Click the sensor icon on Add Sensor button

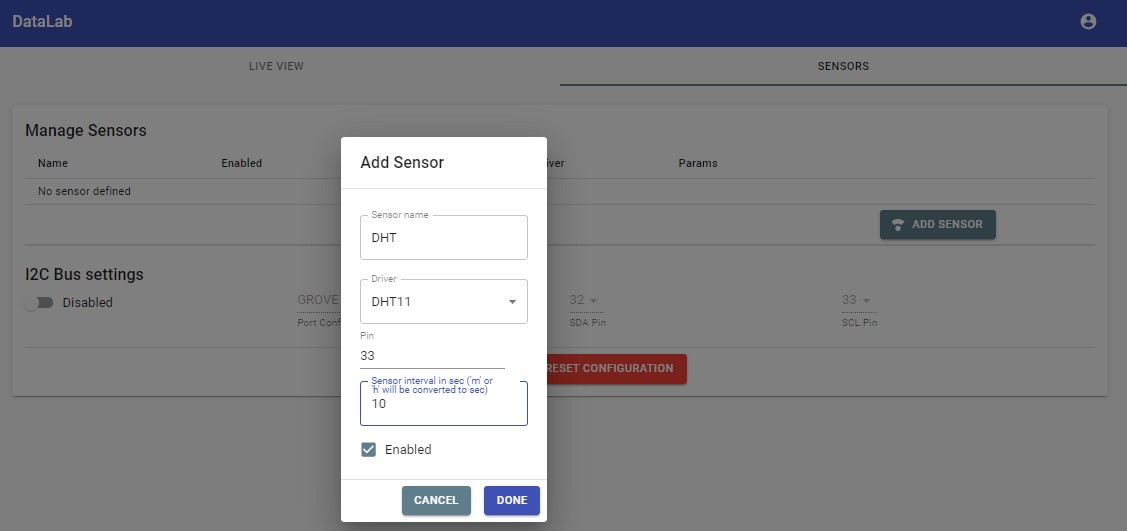point(898,225)
